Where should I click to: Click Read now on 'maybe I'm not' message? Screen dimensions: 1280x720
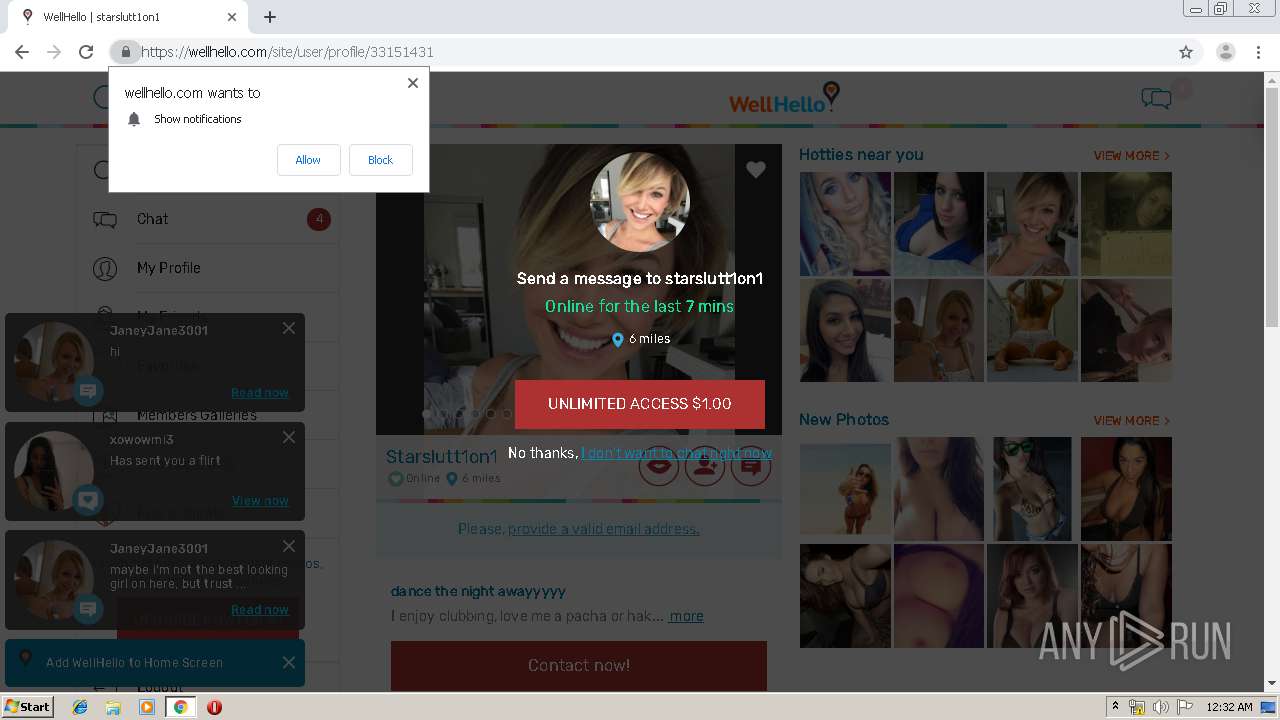point(260,610)
